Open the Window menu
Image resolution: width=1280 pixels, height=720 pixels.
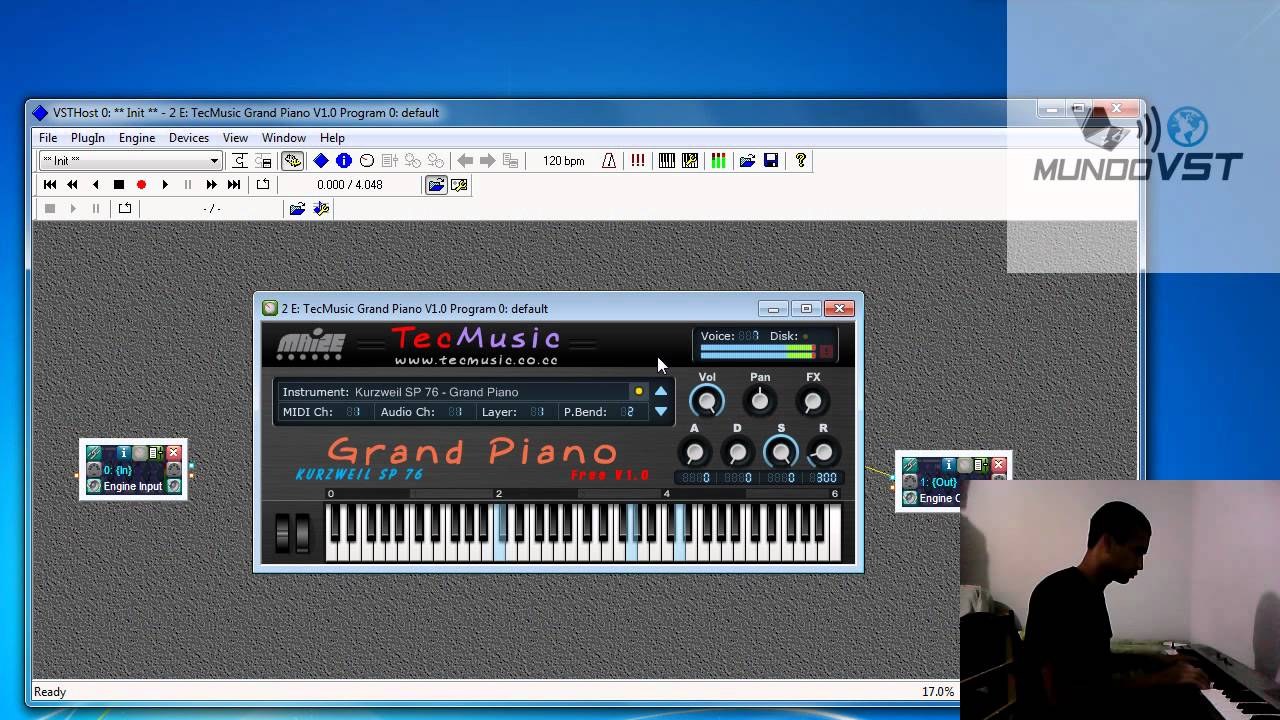(284, 138)
